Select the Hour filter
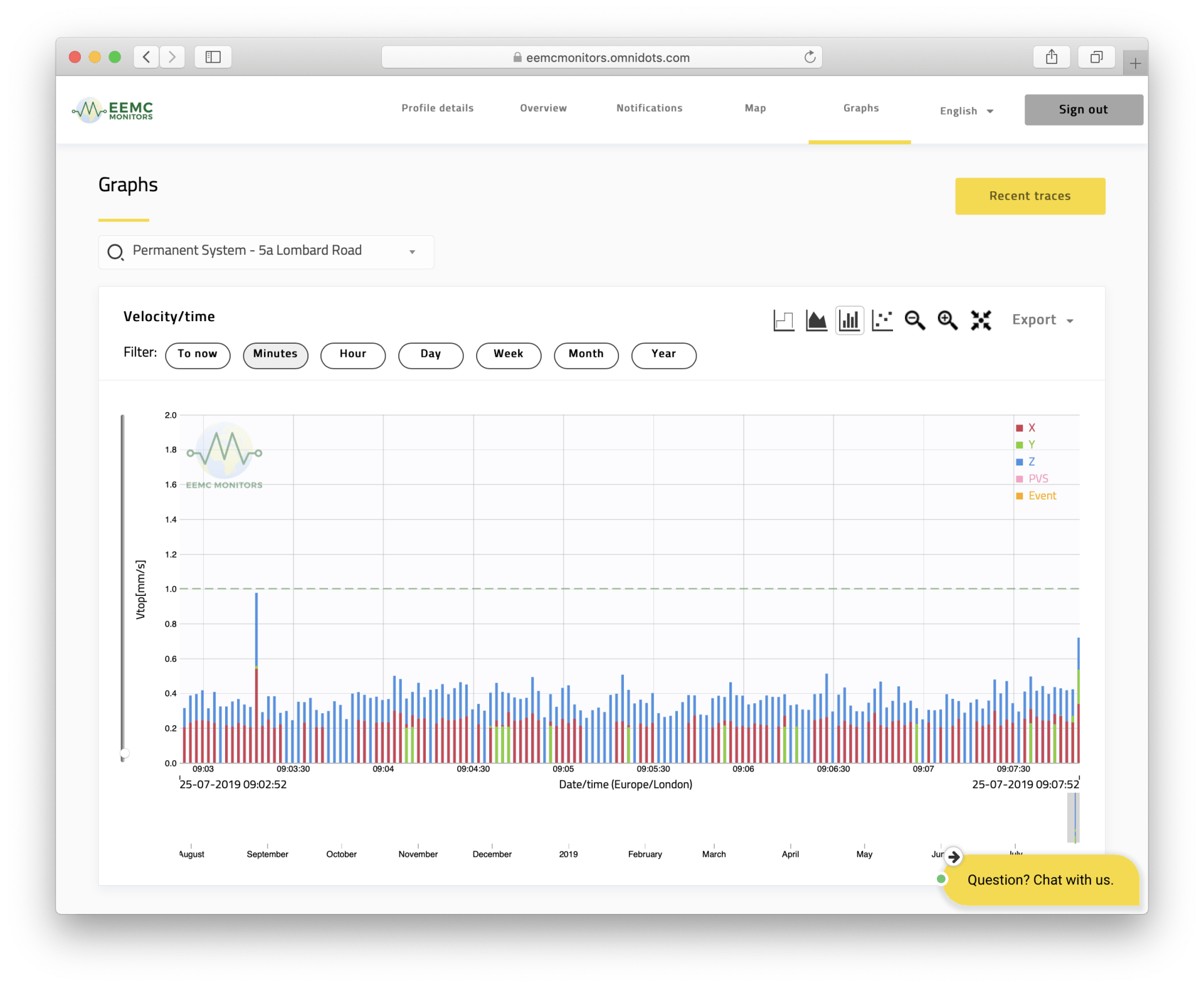 353,355
